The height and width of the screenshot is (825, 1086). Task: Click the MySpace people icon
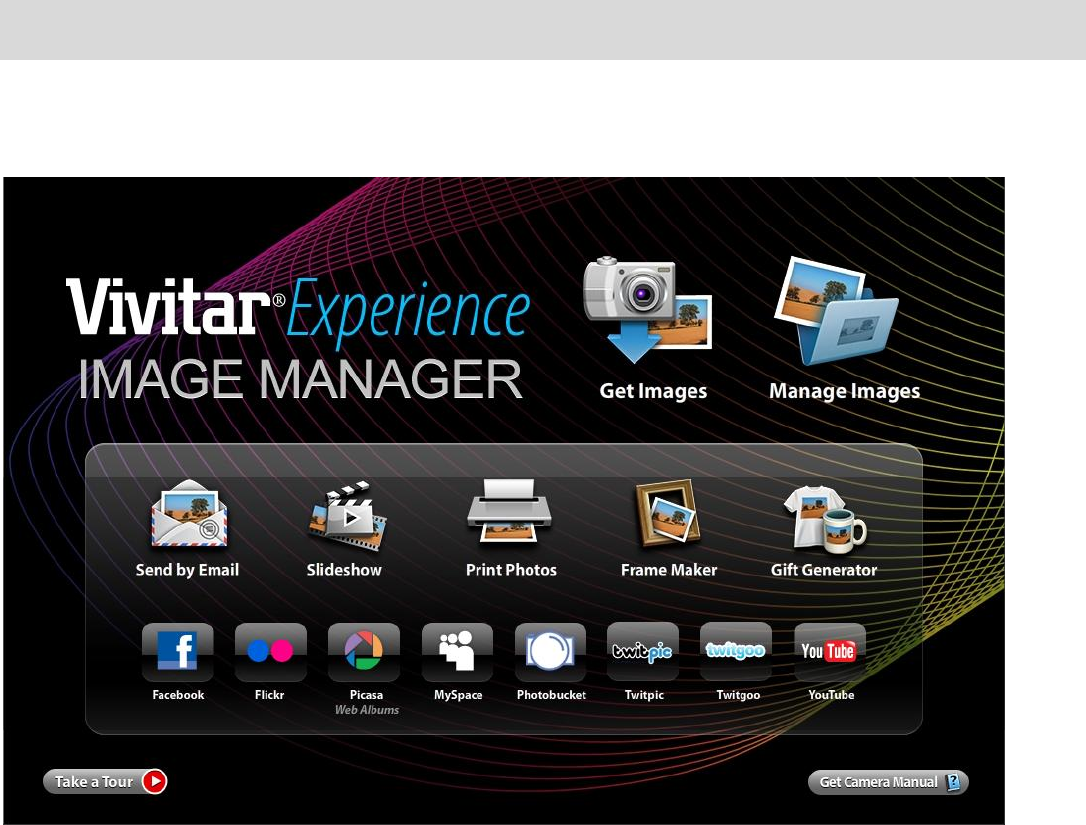click(457, 652)
